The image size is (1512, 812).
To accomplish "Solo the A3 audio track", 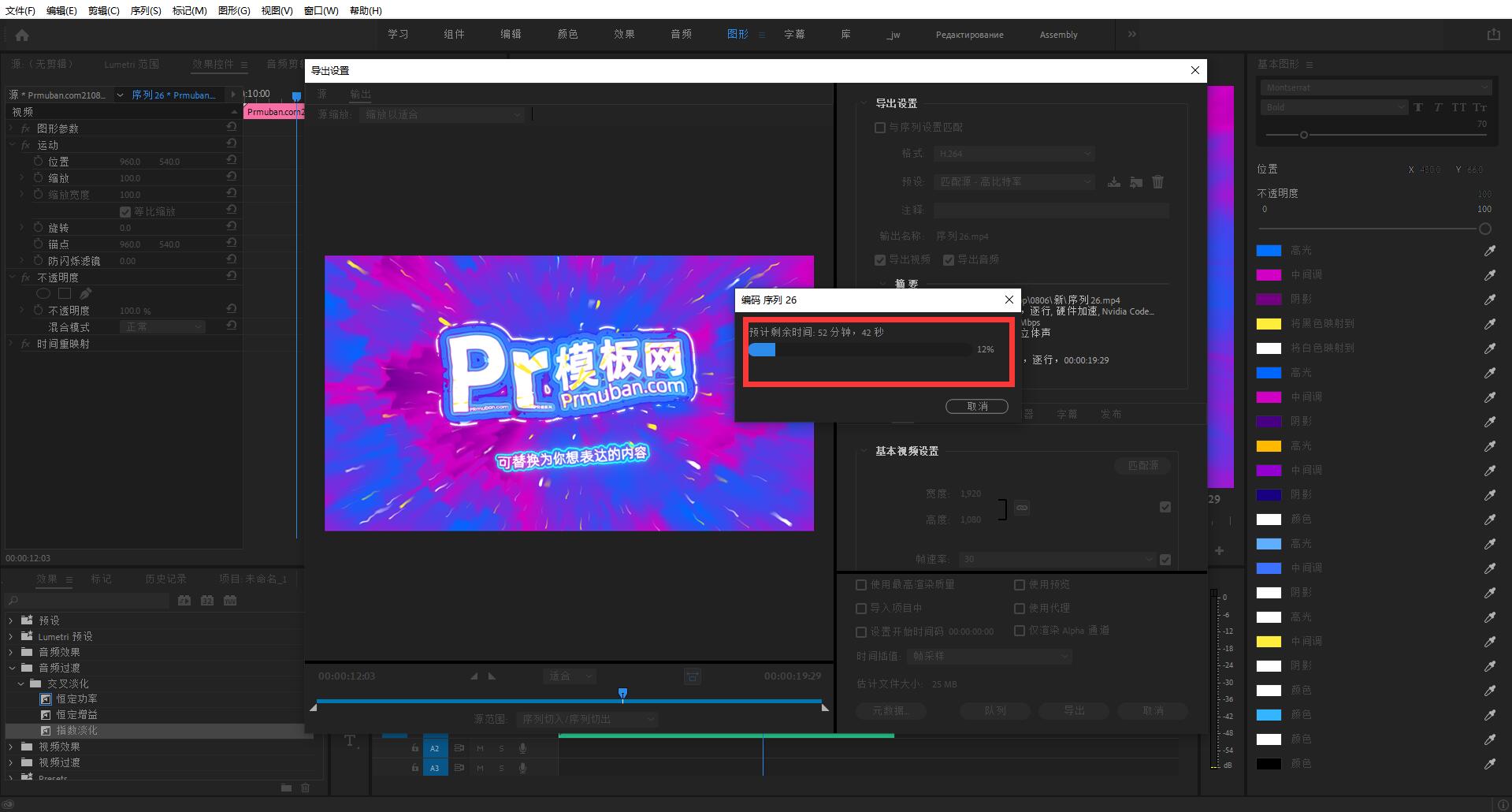I will [501, 767].
